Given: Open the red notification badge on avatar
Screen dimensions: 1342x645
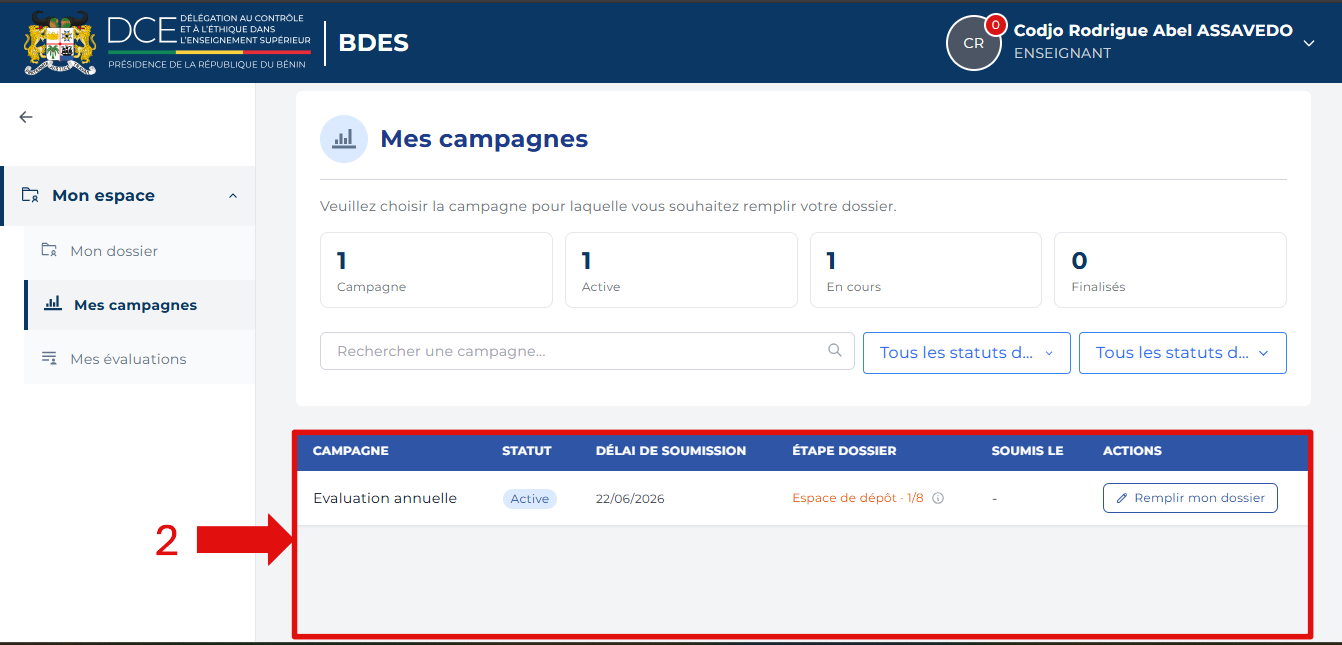Looking at the screenshot, I should click(995, 25).
